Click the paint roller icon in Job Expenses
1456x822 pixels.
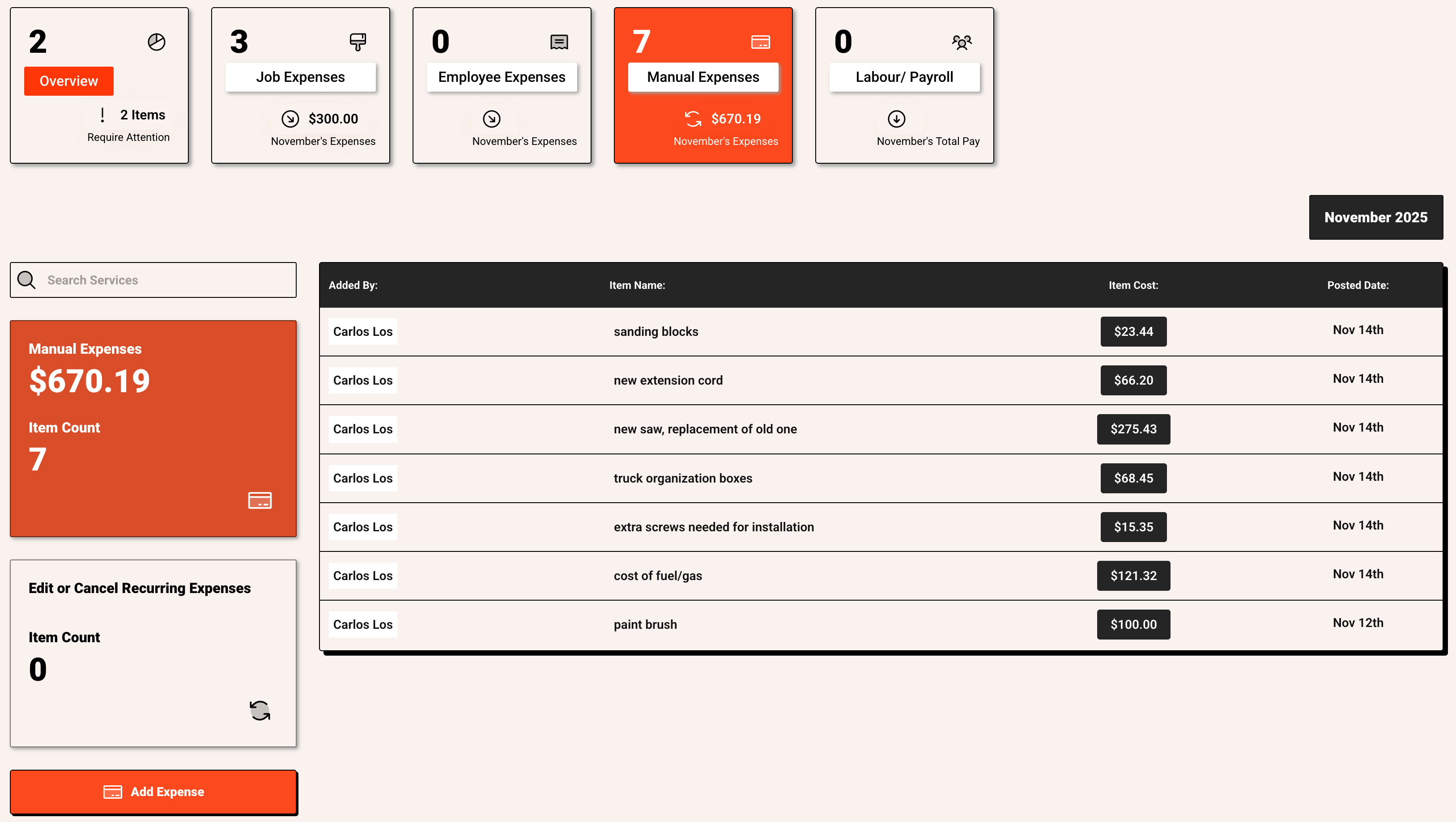(x=358, y=42)
